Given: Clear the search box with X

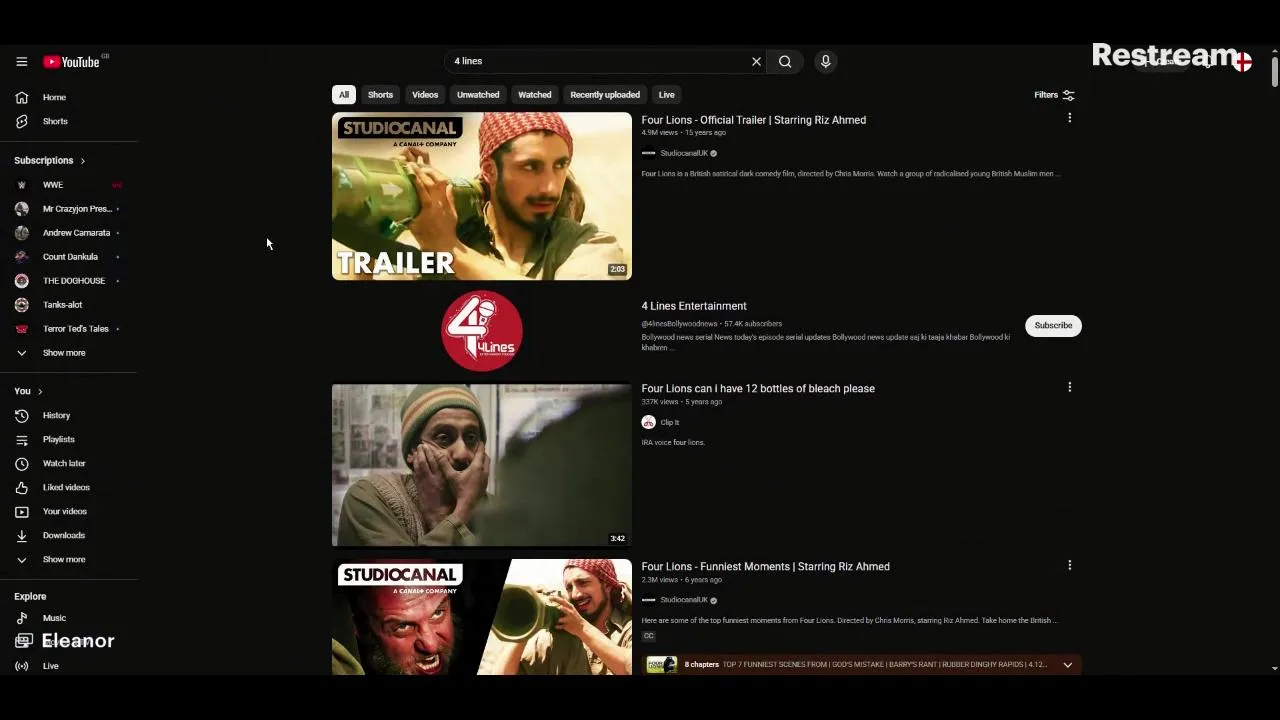Looking at the screenshot, I should 756,62.
